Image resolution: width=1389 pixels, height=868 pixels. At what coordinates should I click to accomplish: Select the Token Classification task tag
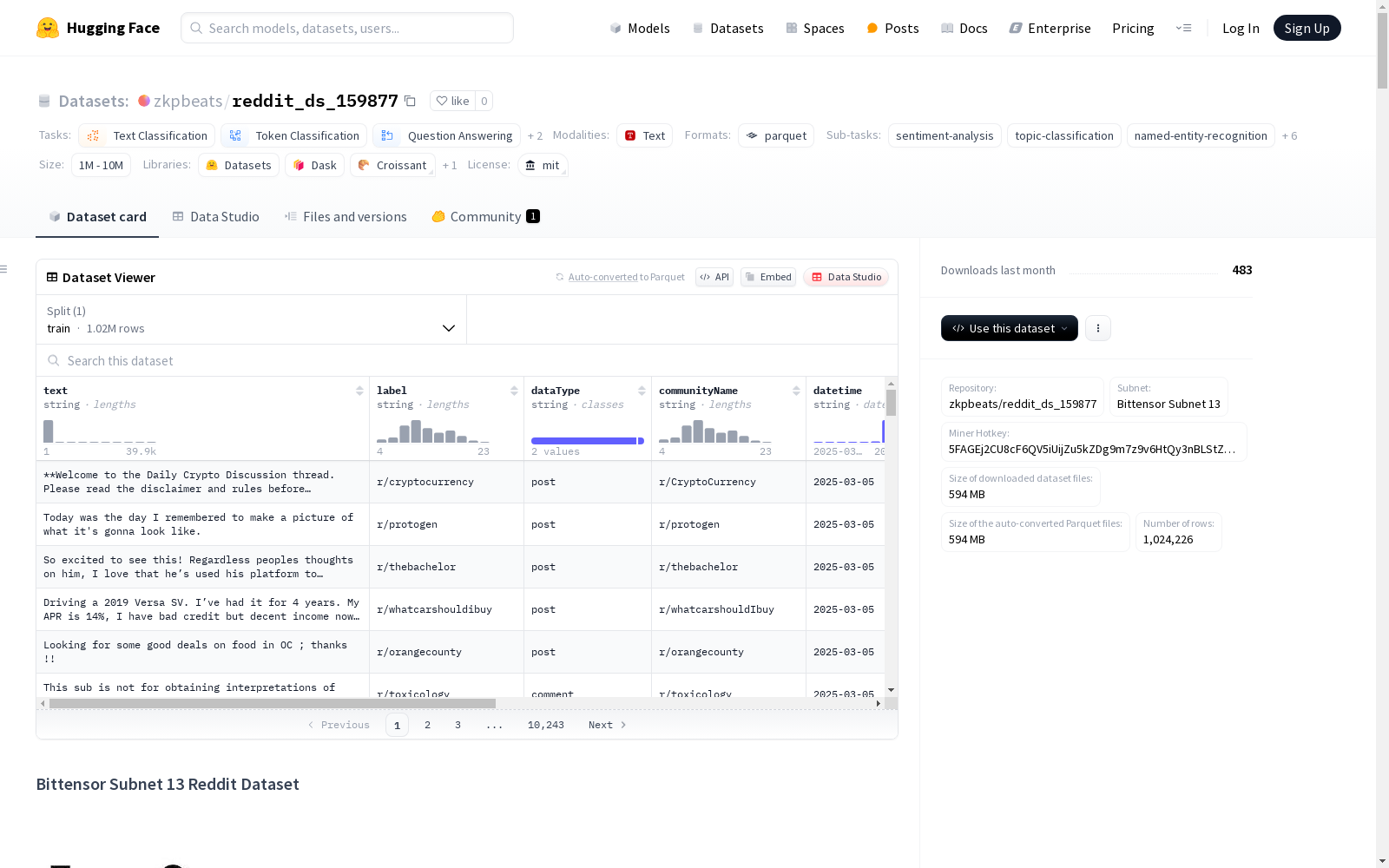click(294, 135)
